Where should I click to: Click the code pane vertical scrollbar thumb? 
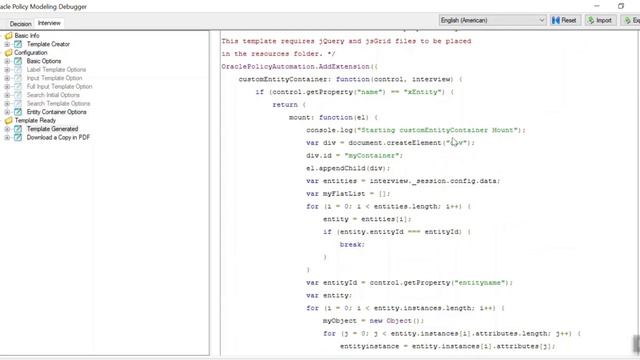point(636,344)
